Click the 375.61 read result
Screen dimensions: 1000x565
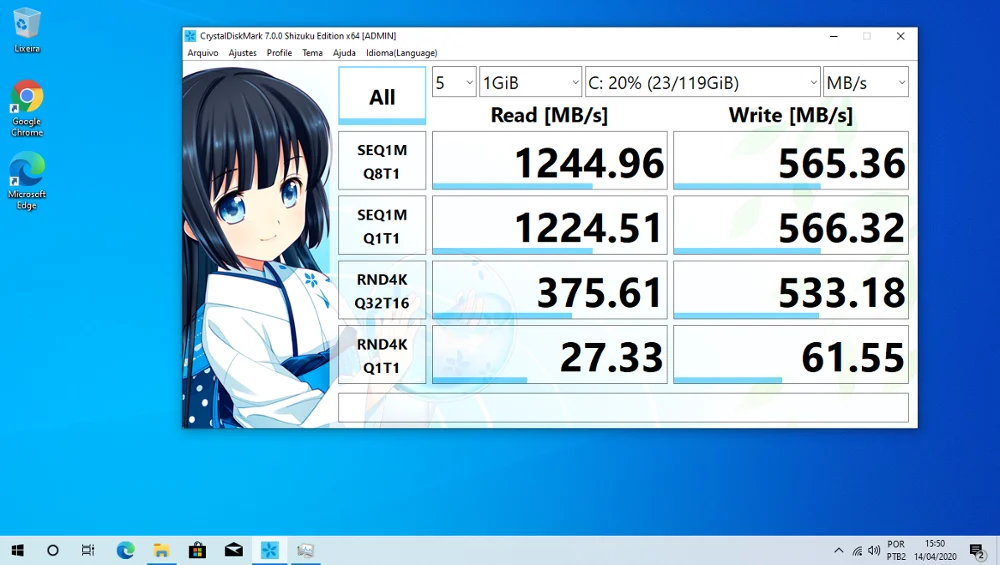tap(550, 290)
